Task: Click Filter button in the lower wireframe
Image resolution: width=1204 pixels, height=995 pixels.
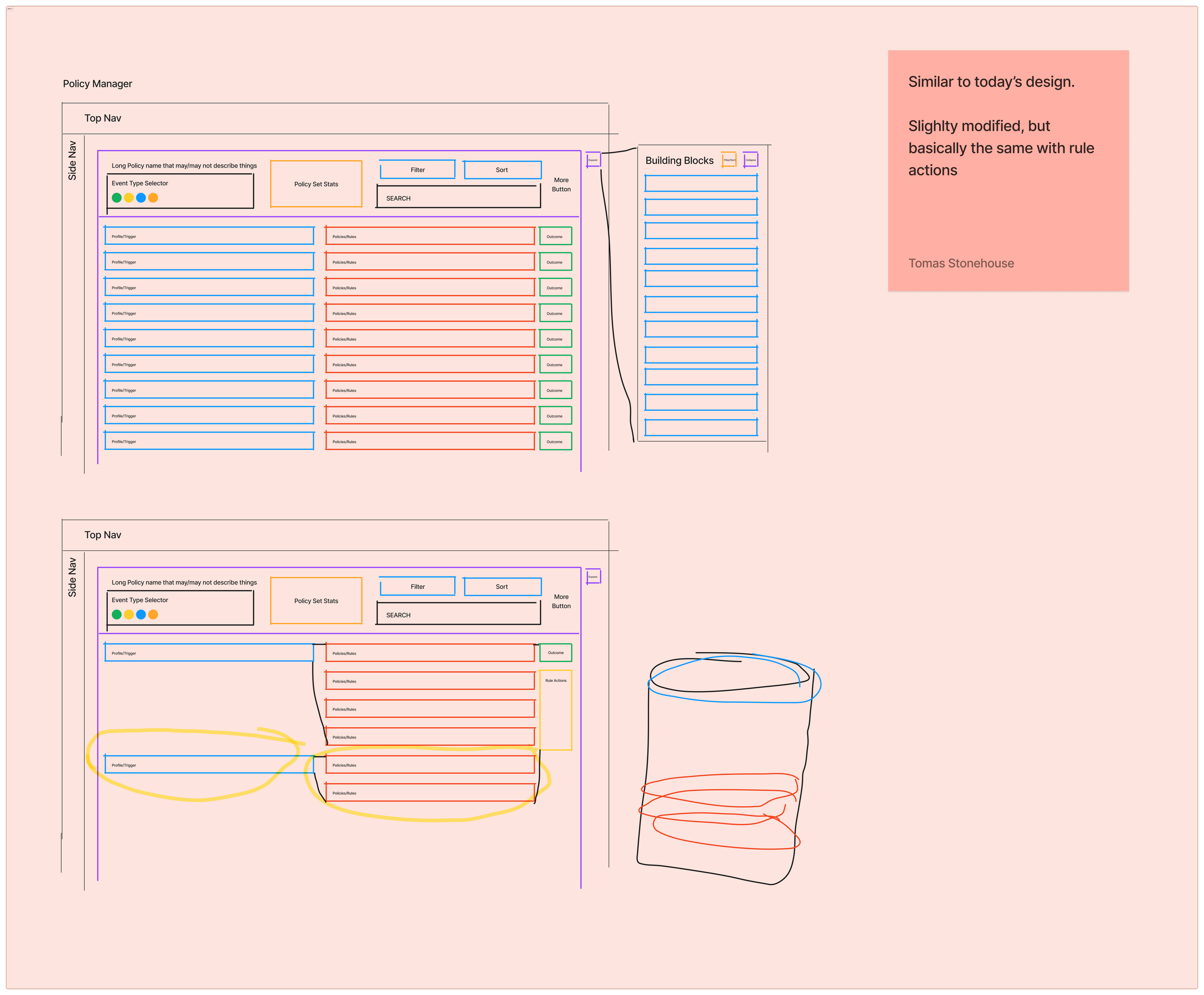Action: [418, 586]
